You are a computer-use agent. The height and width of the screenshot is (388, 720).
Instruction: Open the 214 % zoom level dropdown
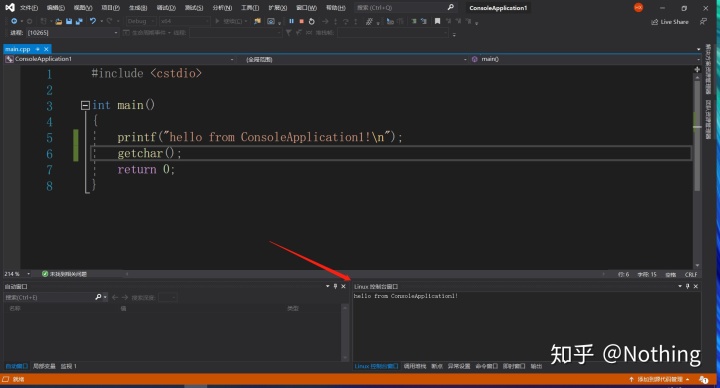click(28, 274)
